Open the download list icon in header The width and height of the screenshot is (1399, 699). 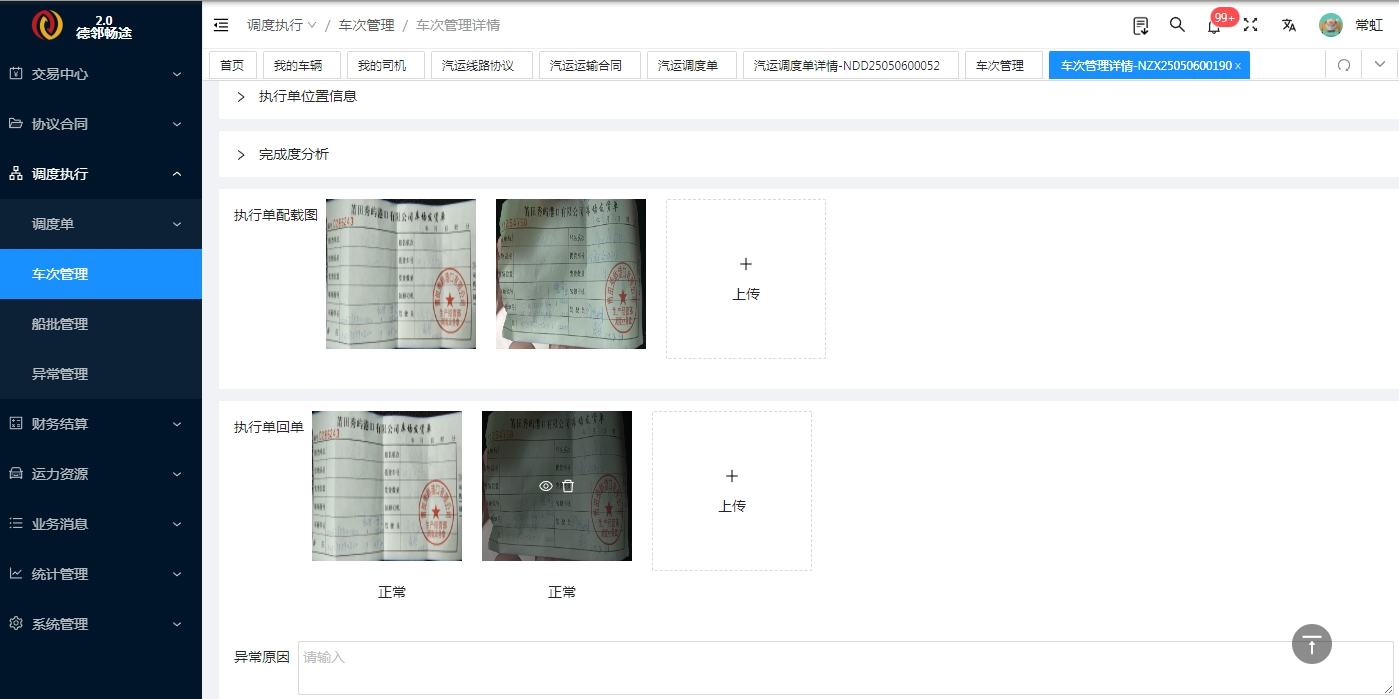[x=1141, y=25]
